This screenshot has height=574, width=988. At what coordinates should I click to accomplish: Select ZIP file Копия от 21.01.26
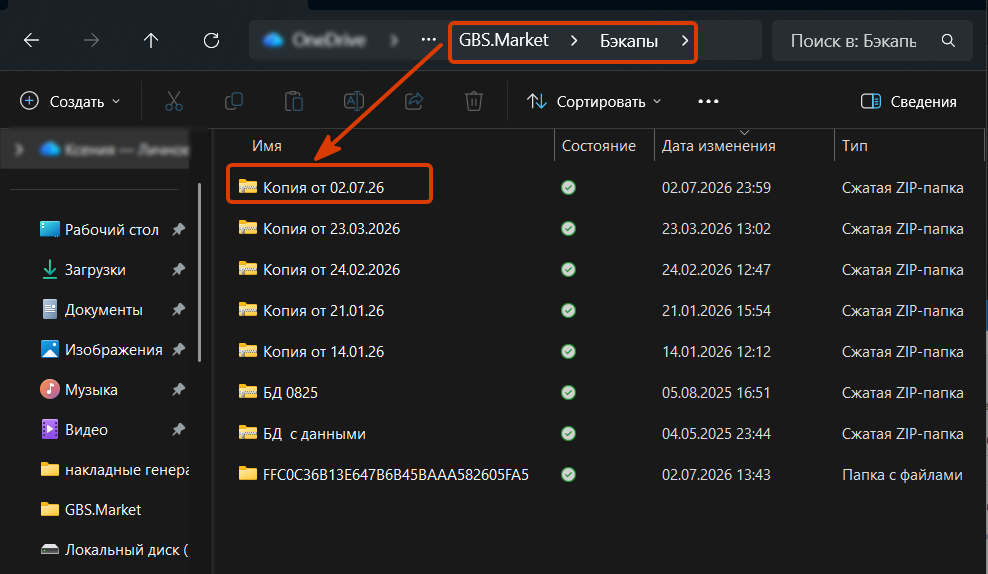323,311
